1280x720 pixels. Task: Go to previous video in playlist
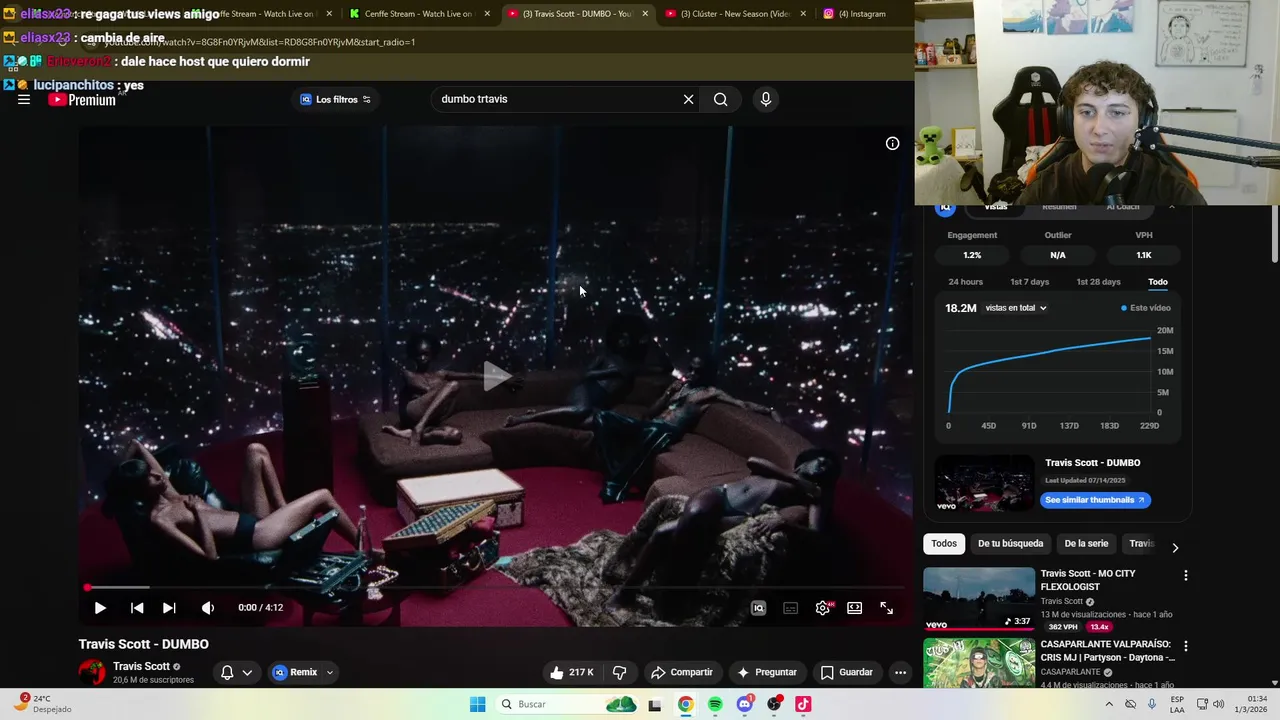tap(137, 608)
